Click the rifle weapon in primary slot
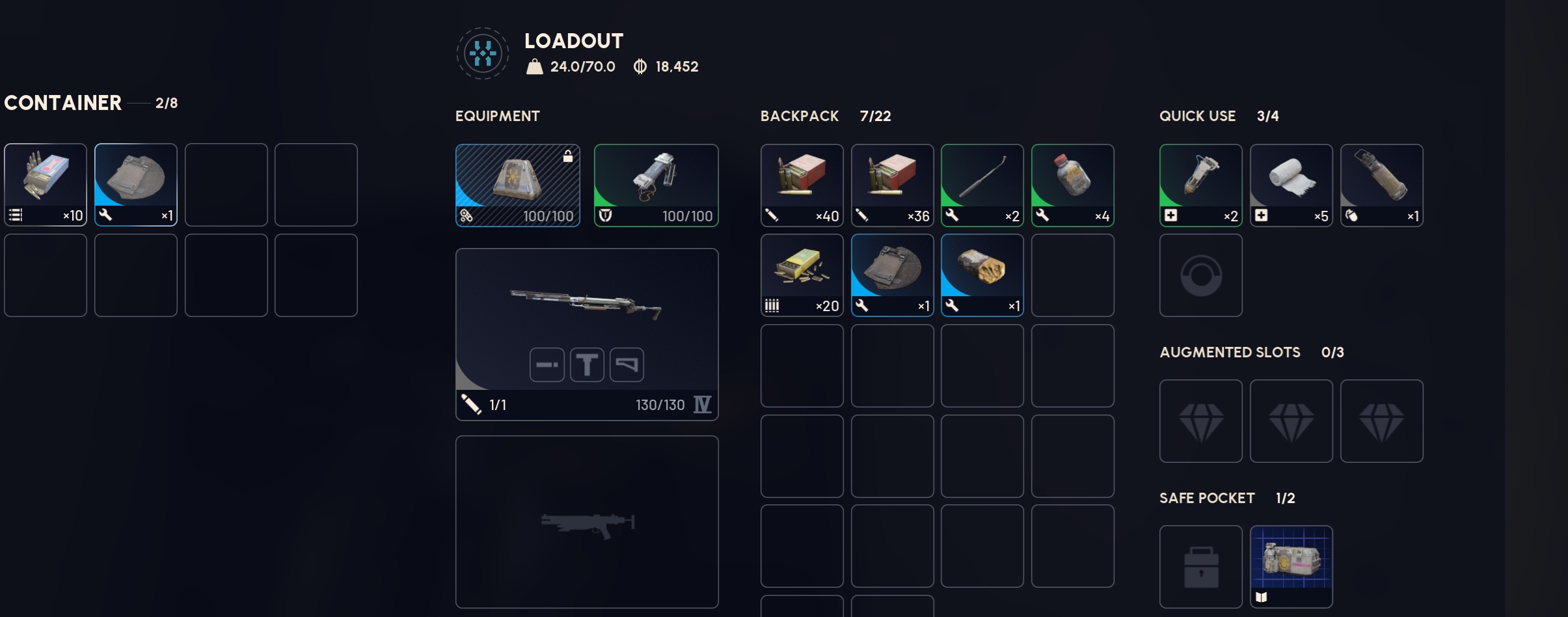This screenshot has height=617, width=1568. pyautogui.click(x=587, y=334)
